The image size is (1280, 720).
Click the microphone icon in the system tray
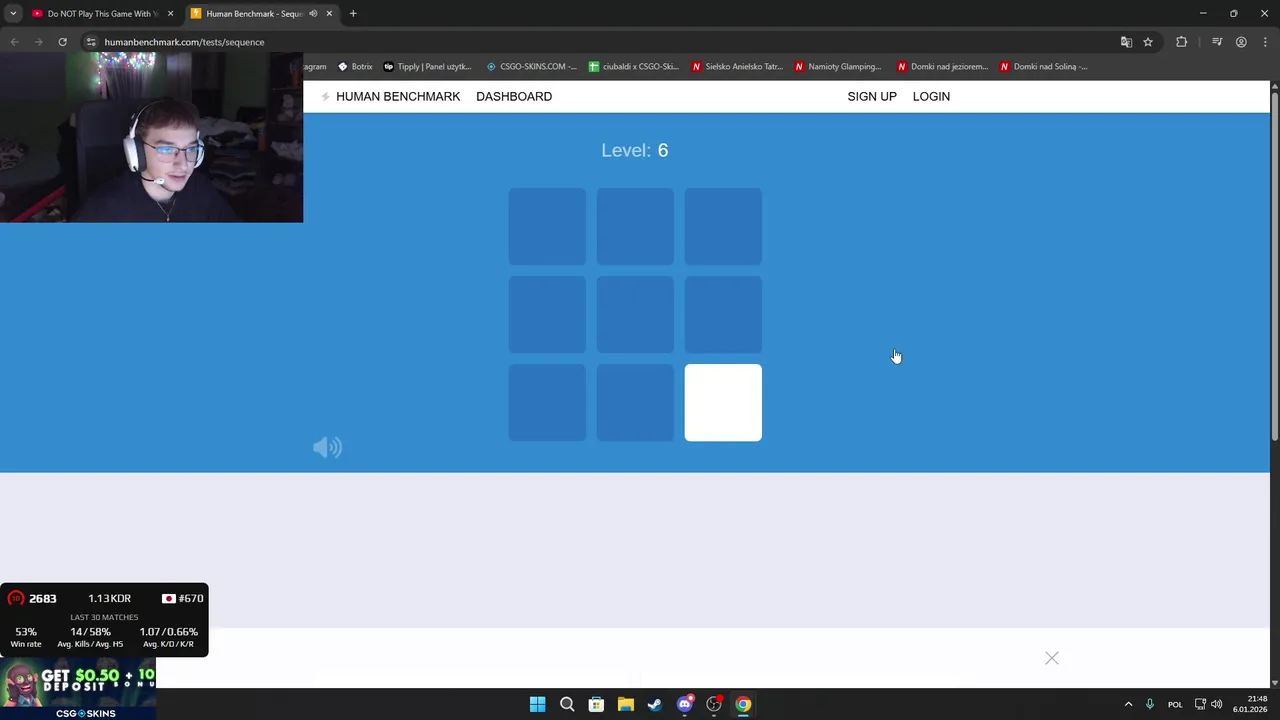1150,704
